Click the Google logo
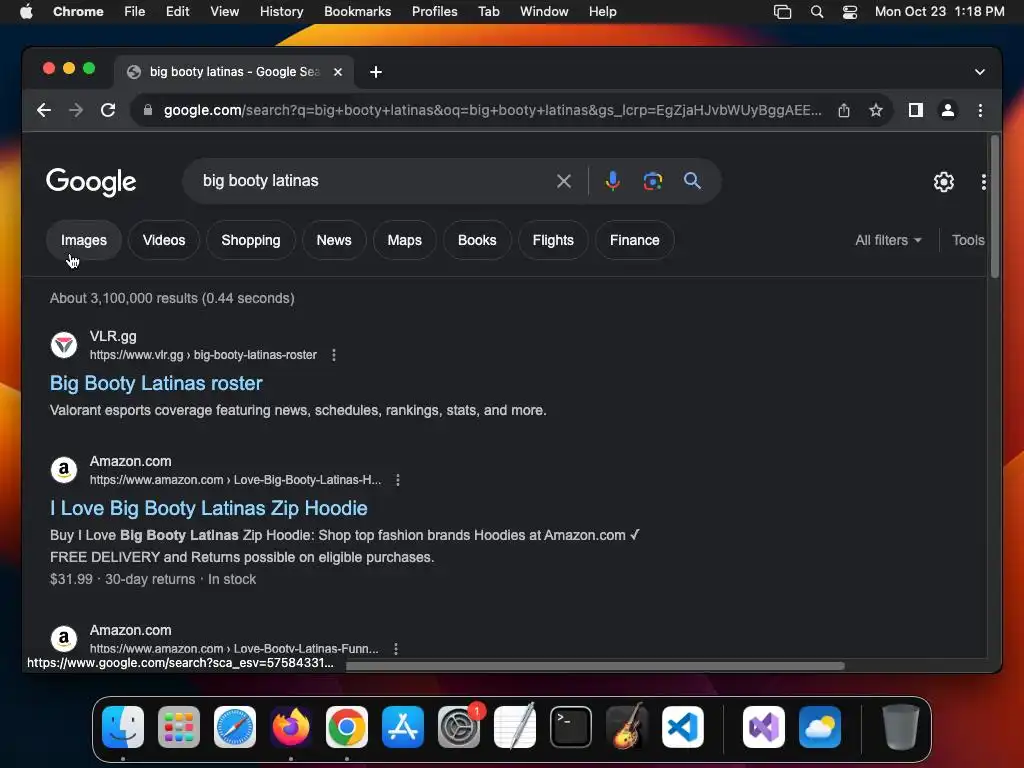Viewport: 1024px width, 768px height. [x=91, y=182]
